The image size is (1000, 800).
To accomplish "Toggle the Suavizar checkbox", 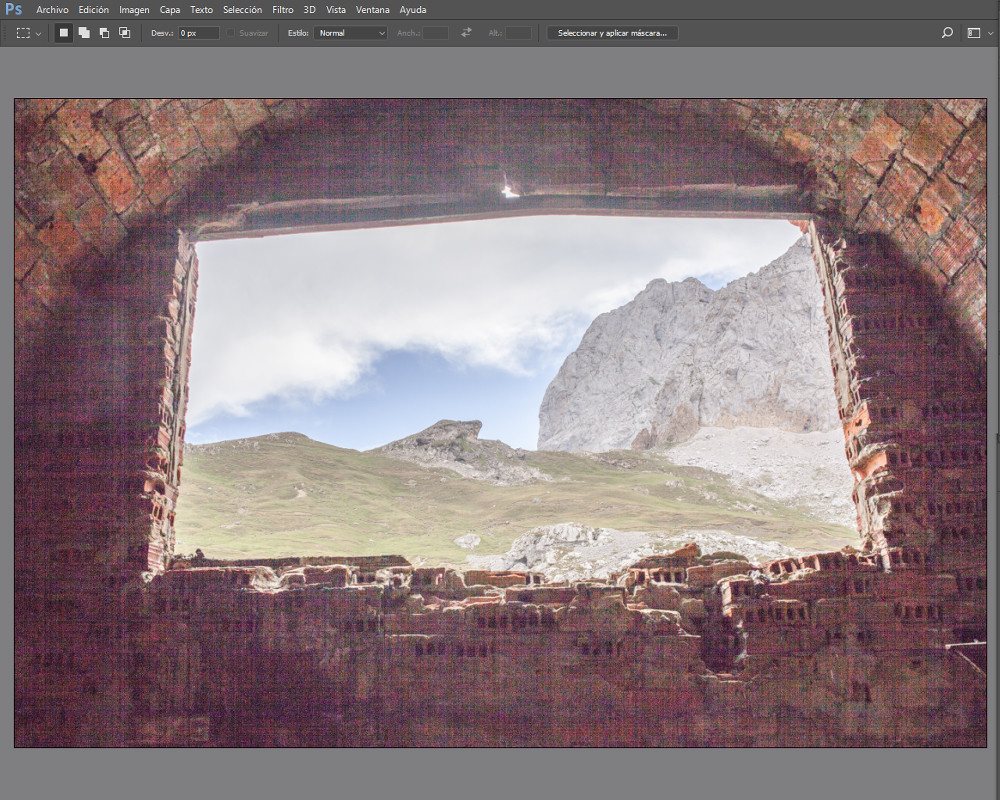I will point(231,33).
